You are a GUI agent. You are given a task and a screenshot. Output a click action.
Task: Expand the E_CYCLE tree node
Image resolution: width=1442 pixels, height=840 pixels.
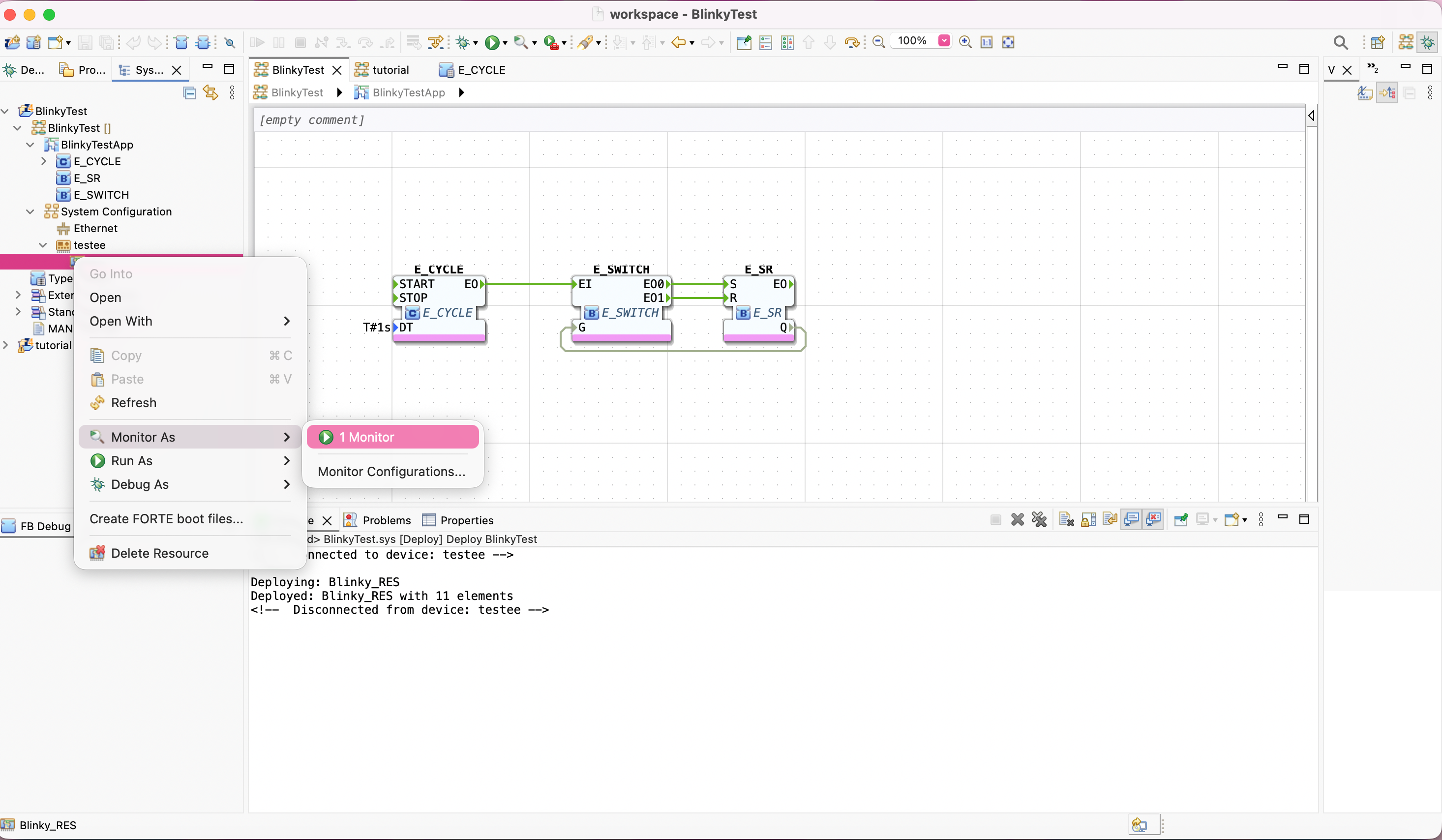[43, 161]
